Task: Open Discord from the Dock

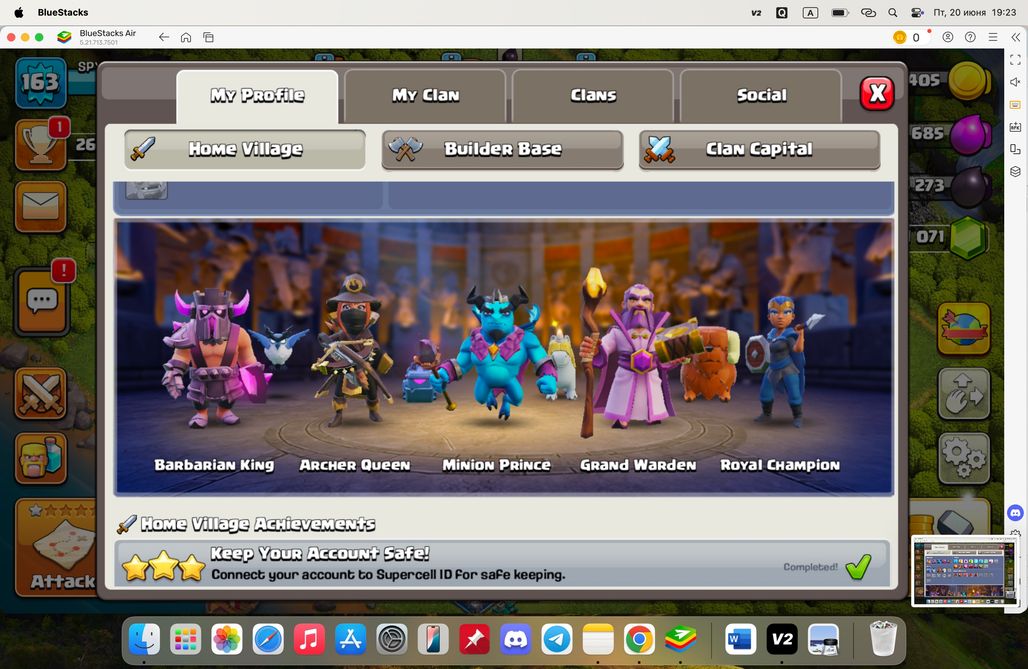Action: (516, 639)
